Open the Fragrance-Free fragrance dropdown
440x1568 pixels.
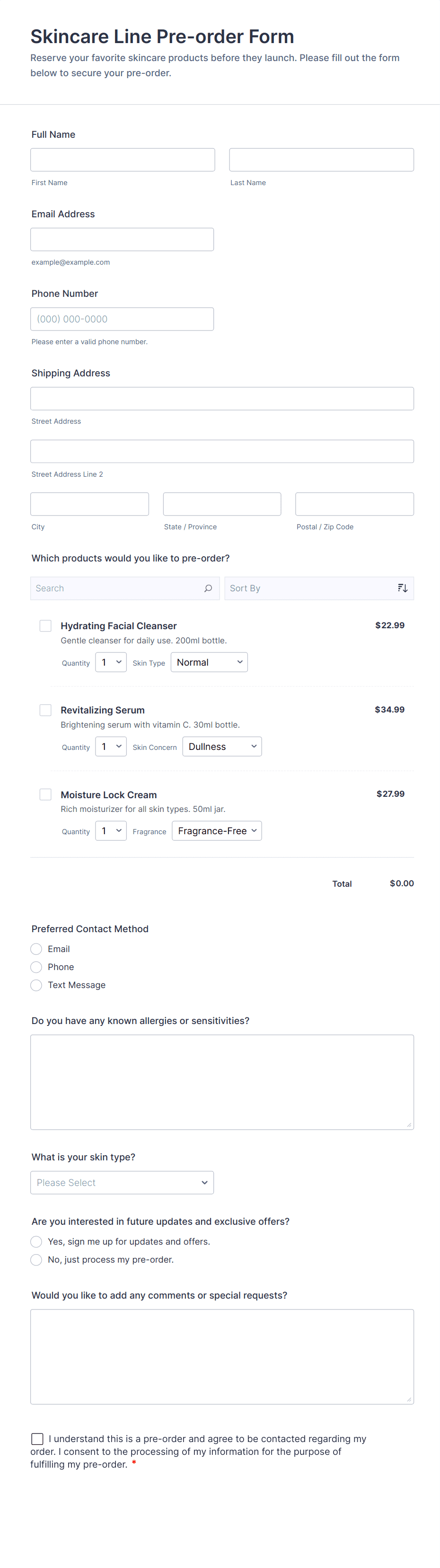[x=217, y=831]
